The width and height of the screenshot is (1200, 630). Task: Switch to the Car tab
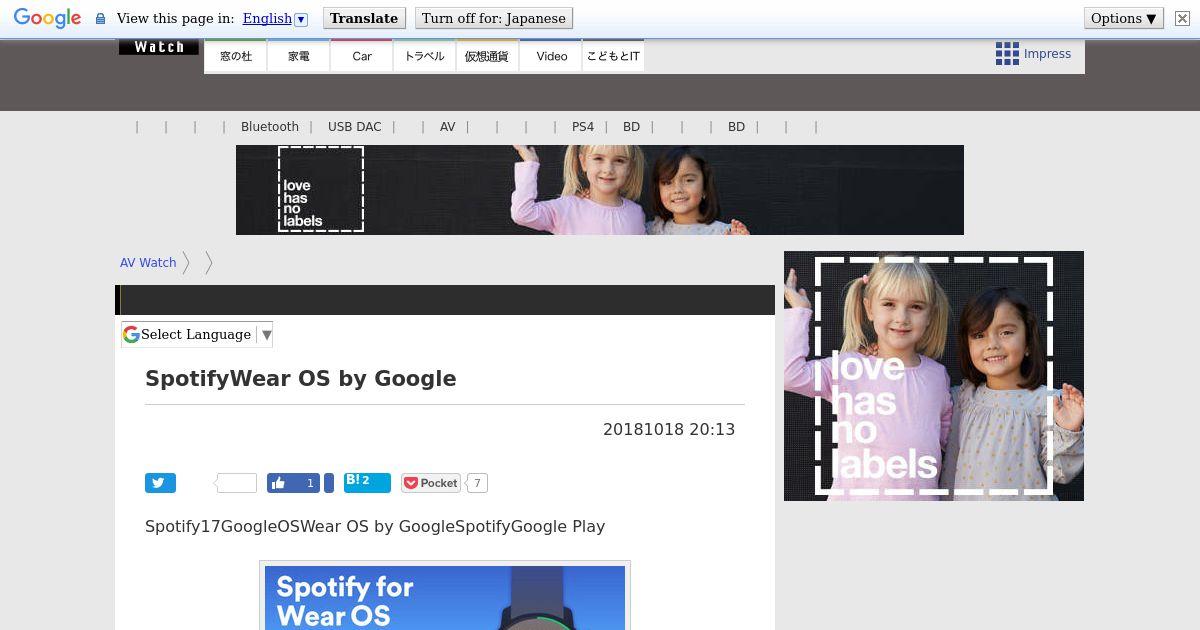[x=362, y=56]
